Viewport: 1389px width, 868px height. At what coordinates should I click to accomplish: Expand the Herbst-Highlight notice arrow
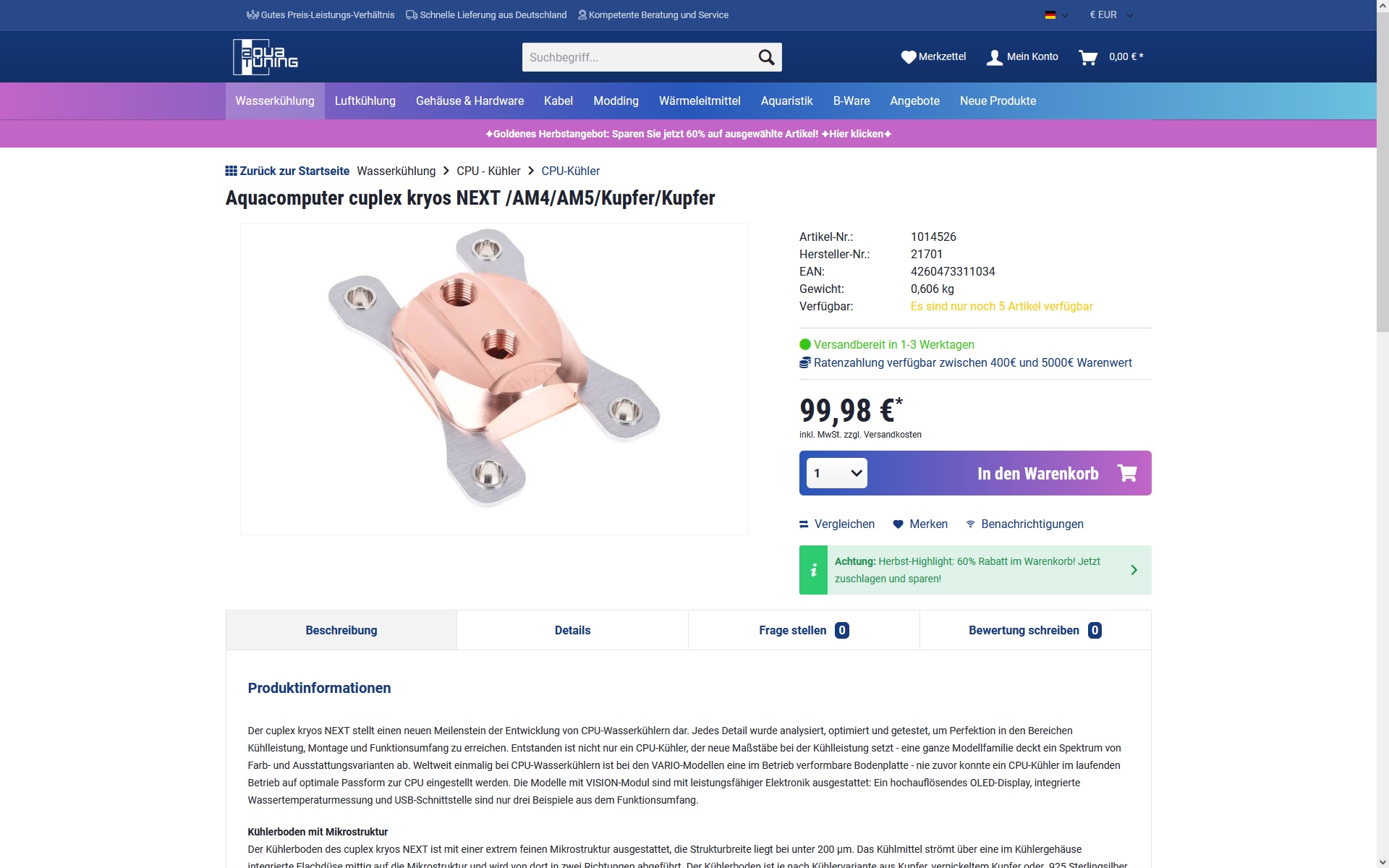1134,570
